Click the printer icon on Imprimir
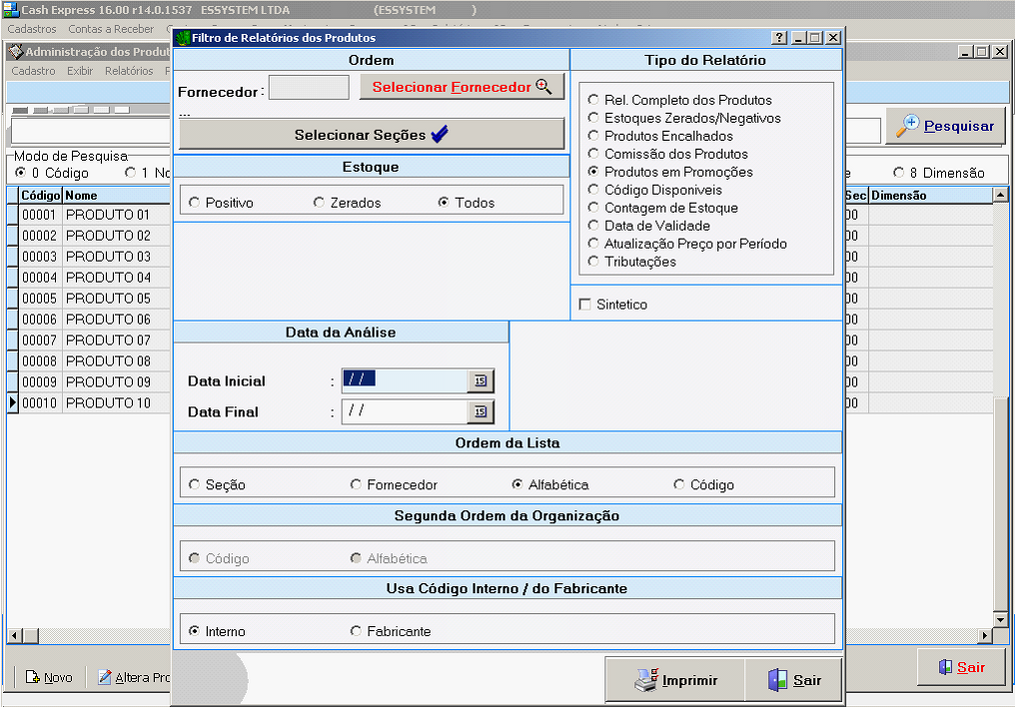 coord(646,680)
